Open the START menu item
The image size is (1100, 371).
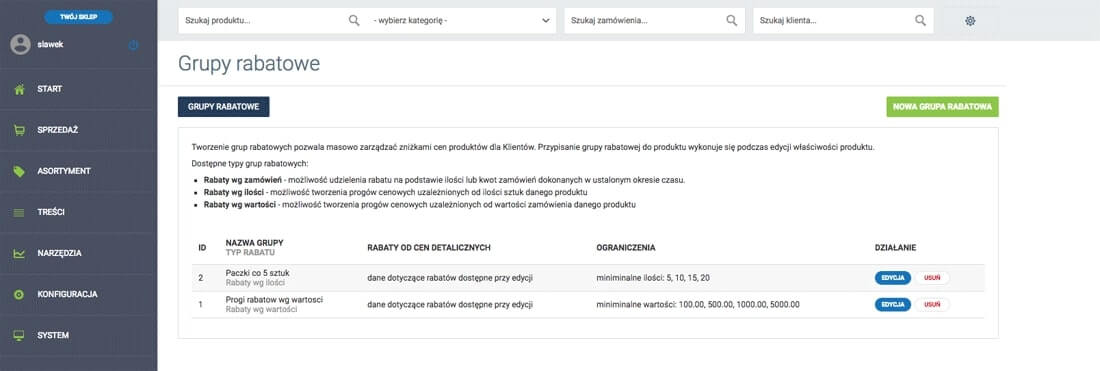click(79, 89)
